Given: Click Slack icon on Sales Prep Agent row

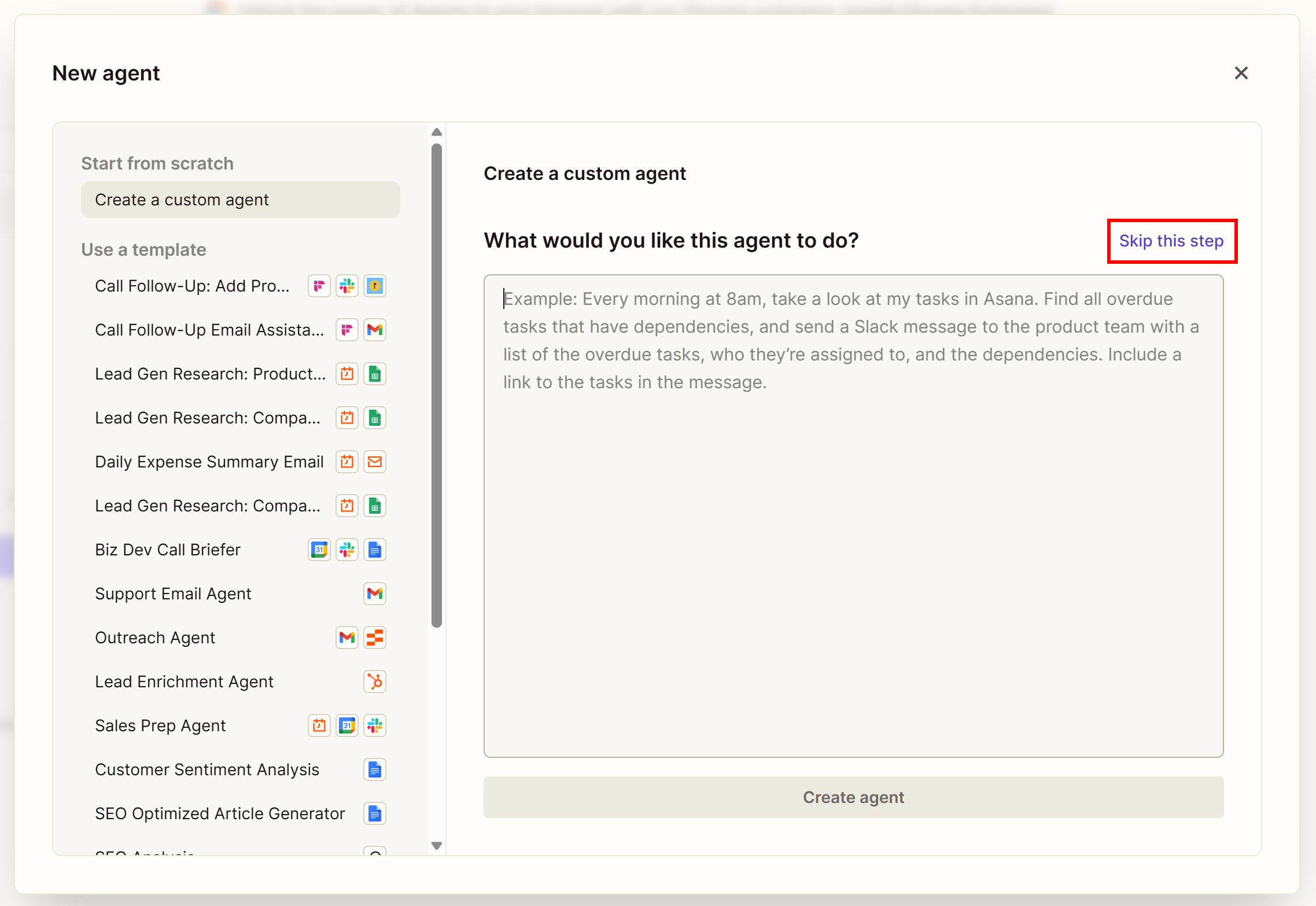Looking at the screenshot, I should [375, 725].
